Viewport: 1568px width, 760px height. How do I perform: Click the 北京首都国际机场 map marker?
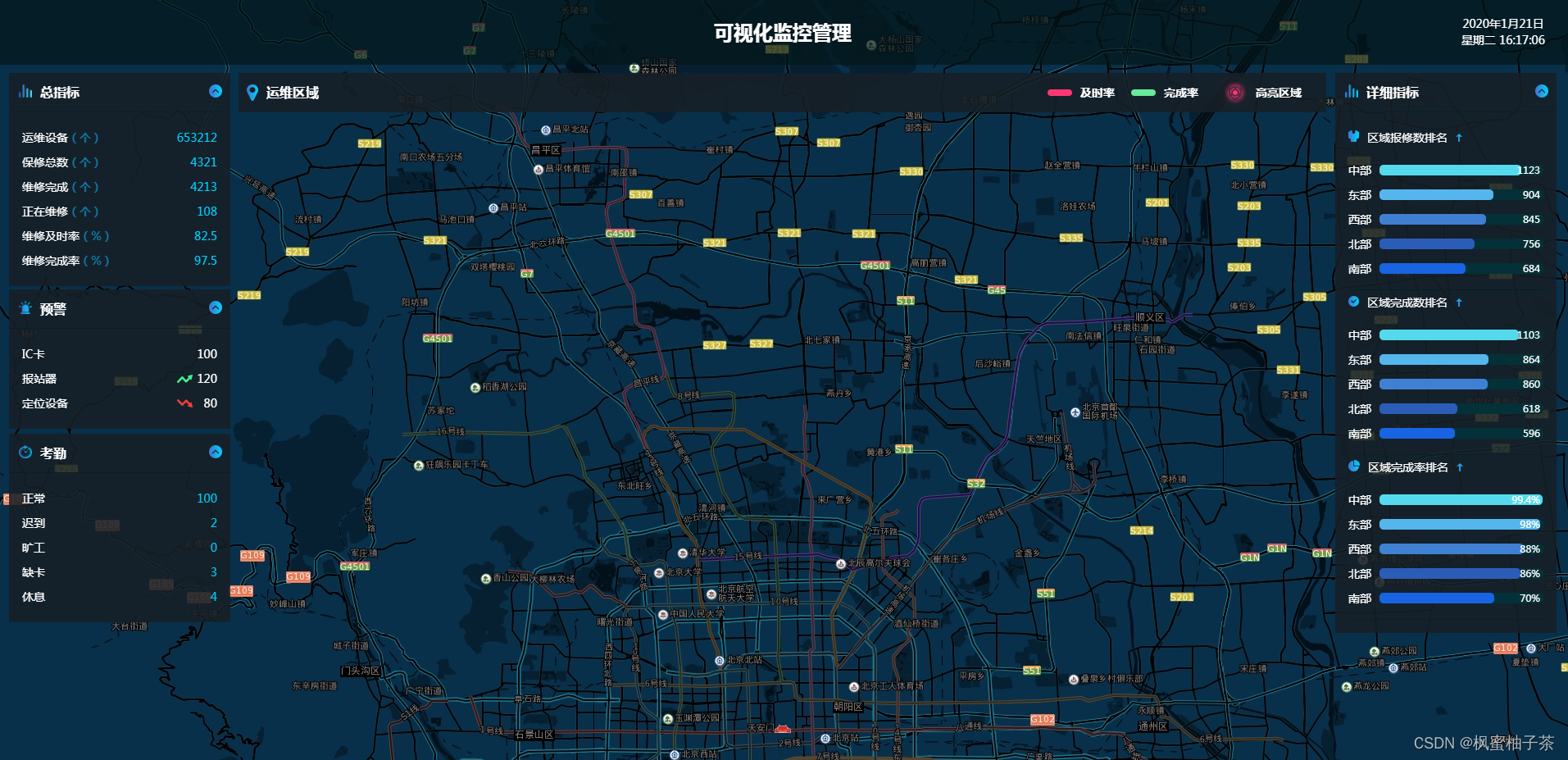(x=1075, y=412)
